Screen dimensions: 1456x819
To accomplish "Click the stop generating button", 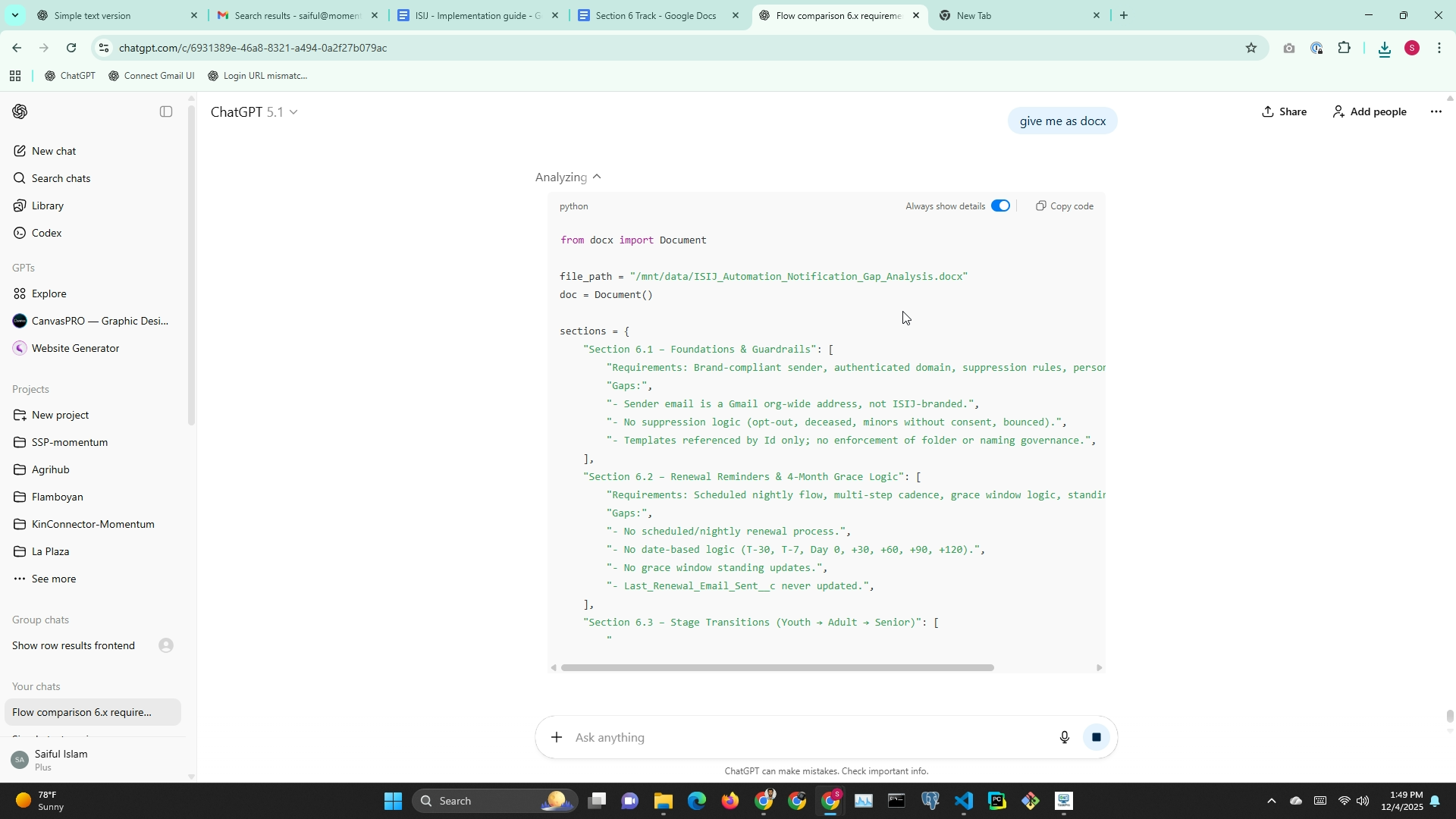I will (x=1096, y=737).
